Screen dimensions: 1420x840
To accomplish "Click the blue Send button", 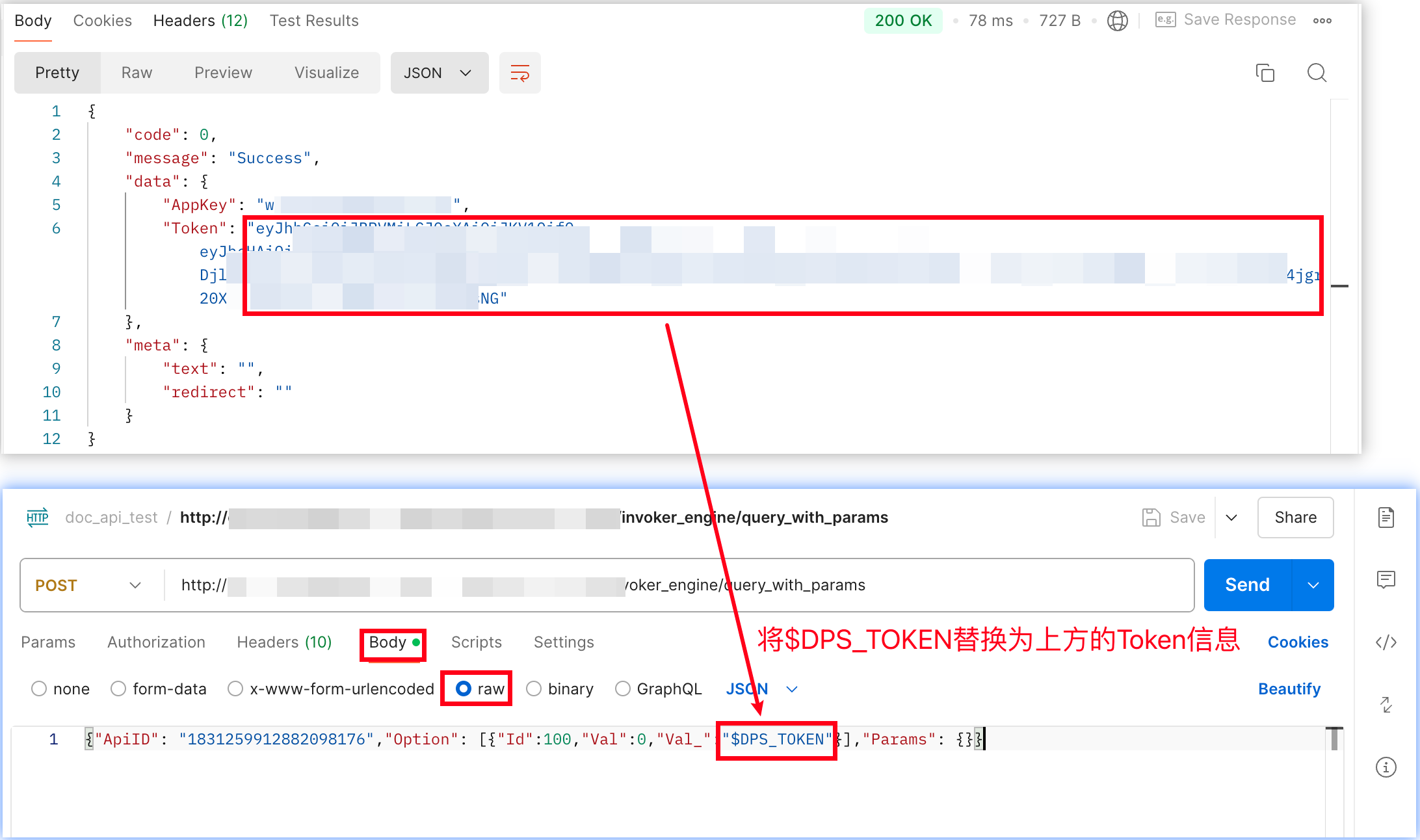I will pos(1246,585).
